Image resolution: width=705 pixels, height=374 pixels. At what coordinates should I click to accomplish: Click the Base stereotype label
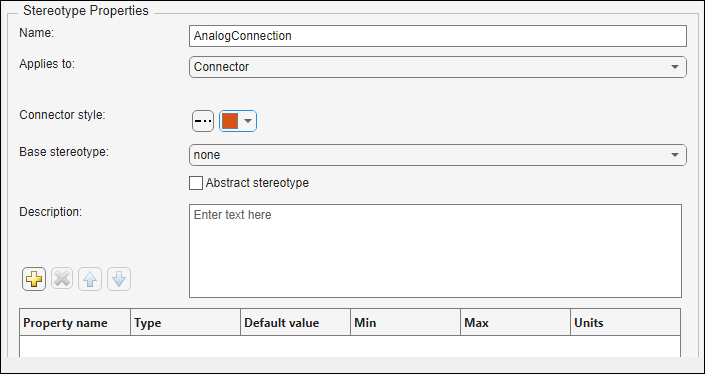(x=64, y=151)
